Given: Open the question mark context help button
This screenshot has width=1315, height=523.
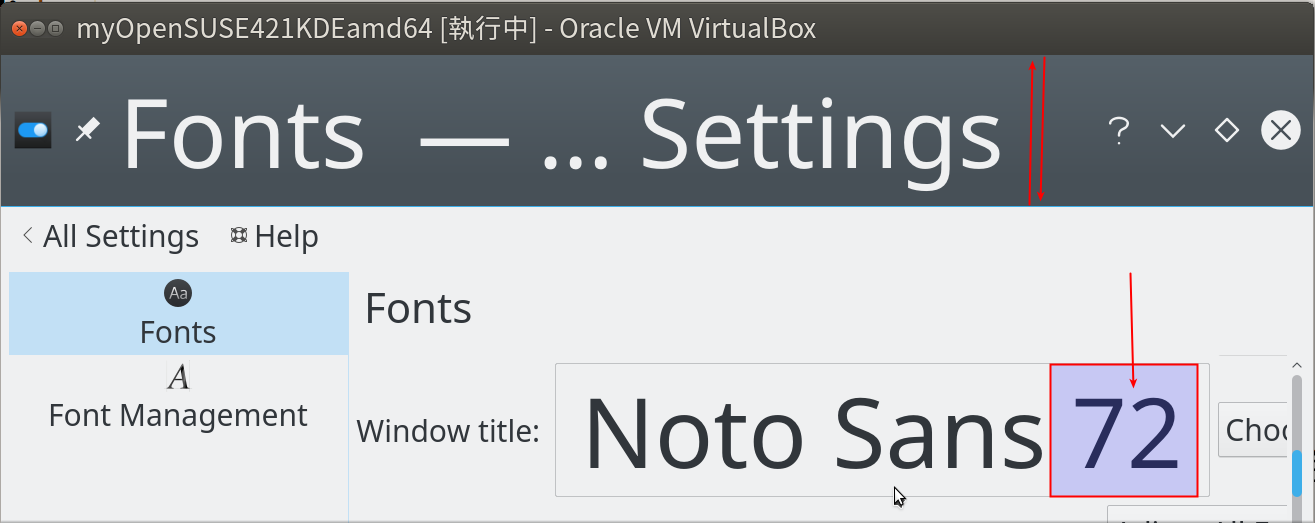Looking at the screenshot, I should click(1119, 130).
